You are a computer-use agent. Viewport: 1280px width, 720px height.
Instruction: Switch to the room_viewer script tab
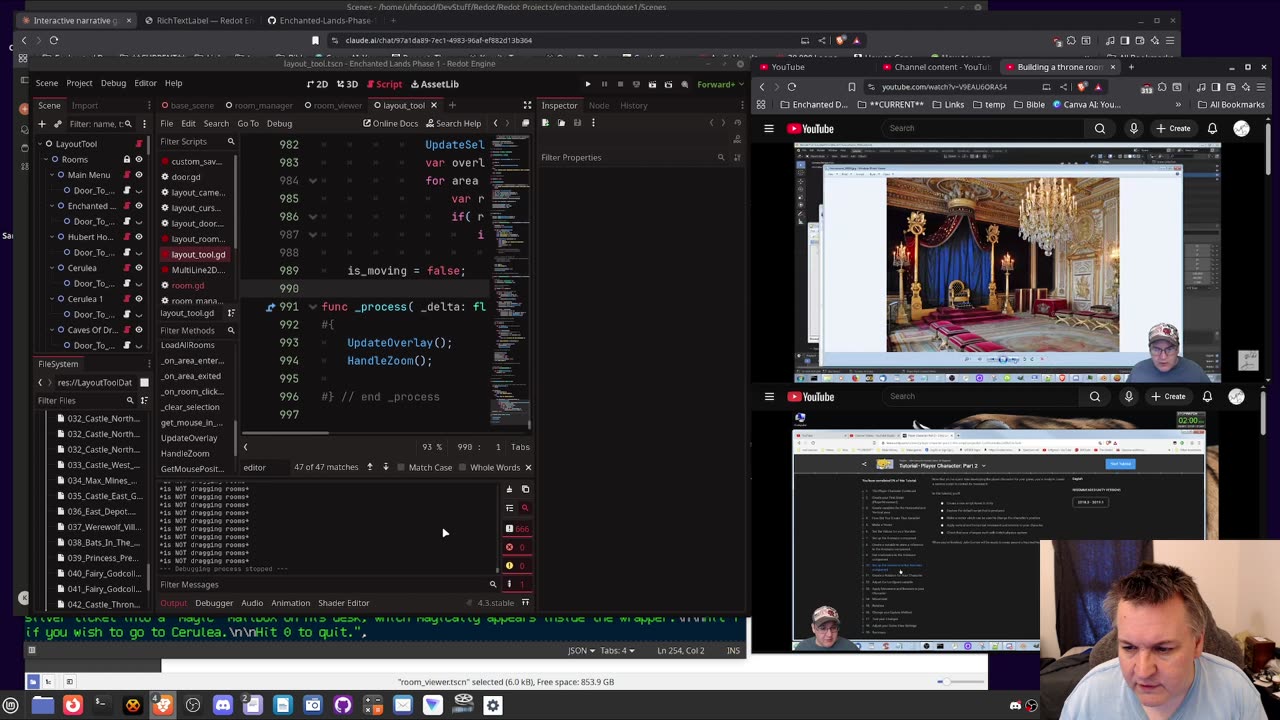click(332, 105)
